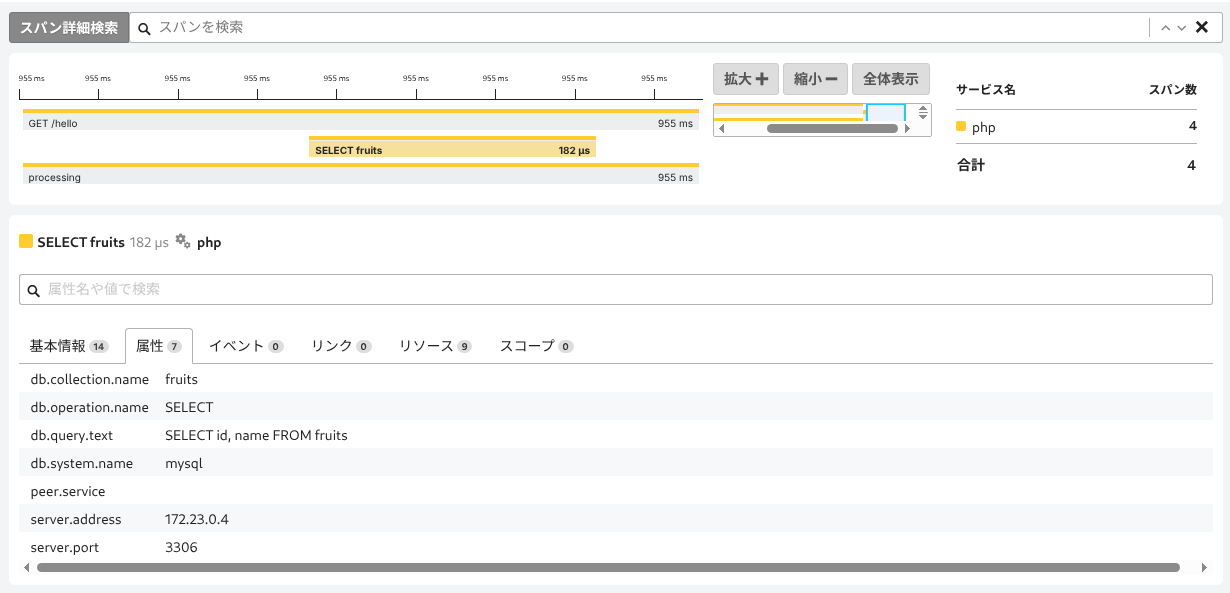Screen dimensions: 1230x593
Task: Click the magnifier icon in span search
Action: pyautogui.click(x=144, y=28)
